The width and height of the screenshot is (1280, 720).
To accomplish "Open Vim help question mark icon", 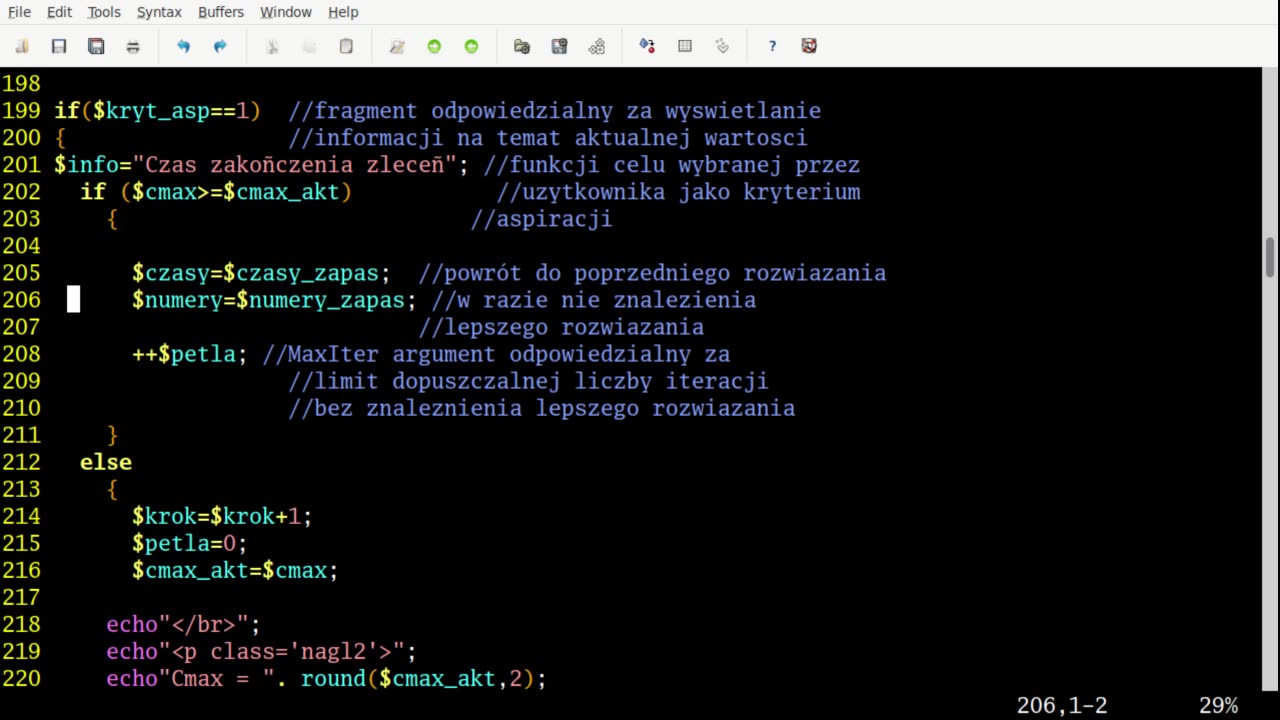I will (772, 46).
